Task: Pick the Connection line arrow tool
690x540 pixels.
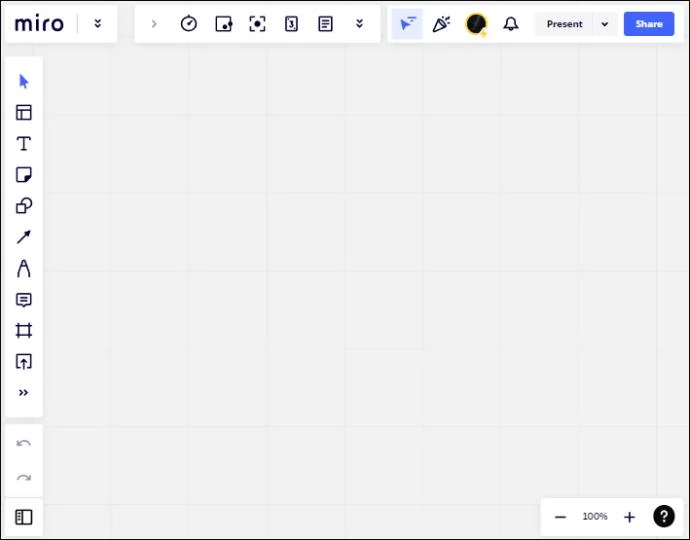Action: [24, 237]
